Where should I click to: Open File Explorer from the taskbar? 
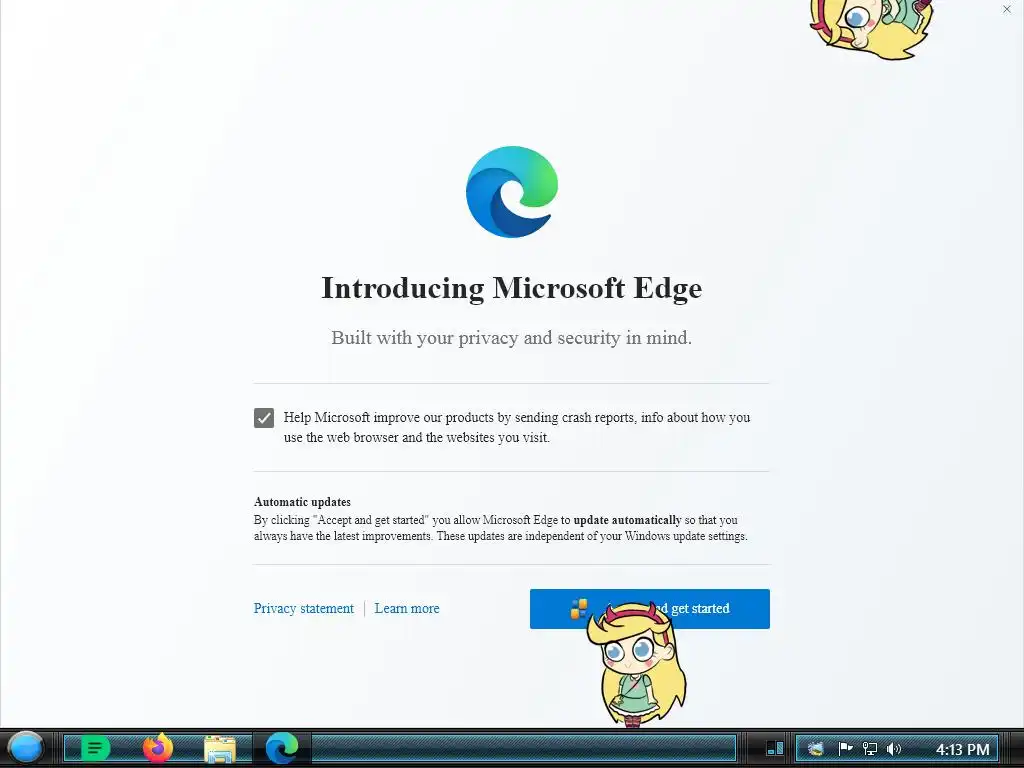220,749
